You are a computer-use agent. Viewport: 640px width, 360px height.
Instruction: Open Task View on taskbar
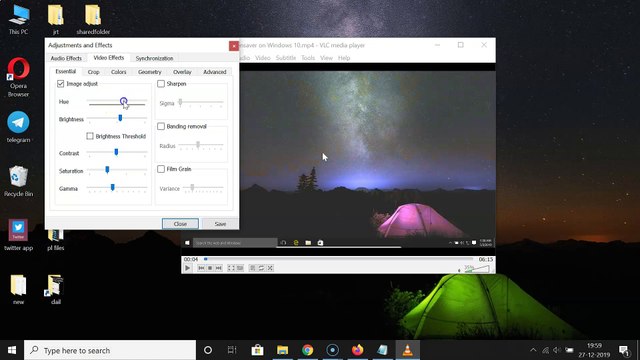coord(232,350)
